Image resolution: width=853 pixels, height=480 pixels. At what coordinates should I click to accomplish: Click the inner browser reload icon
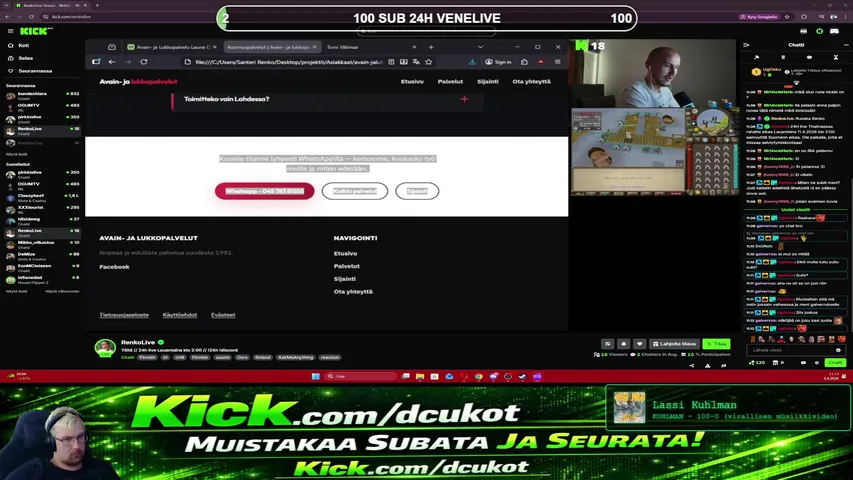tap(144, 62)
